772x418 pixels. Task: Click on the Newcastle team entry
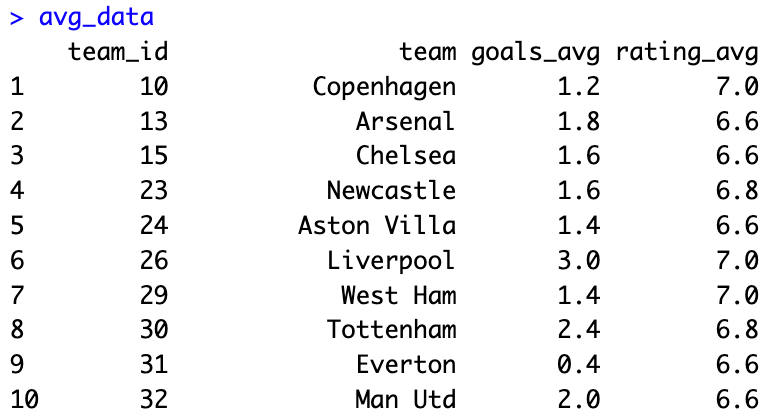pyautogui.click(x=391, y=191)
